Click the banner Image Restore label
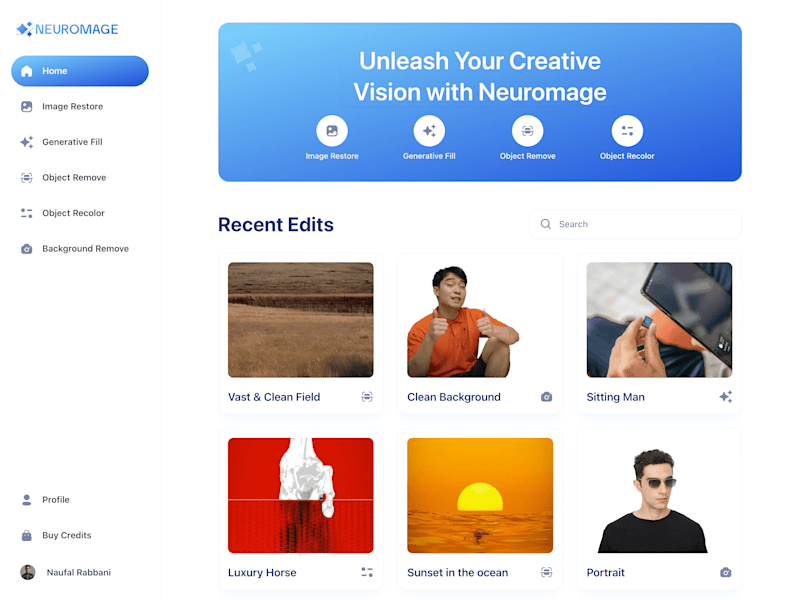 (332, 156)
